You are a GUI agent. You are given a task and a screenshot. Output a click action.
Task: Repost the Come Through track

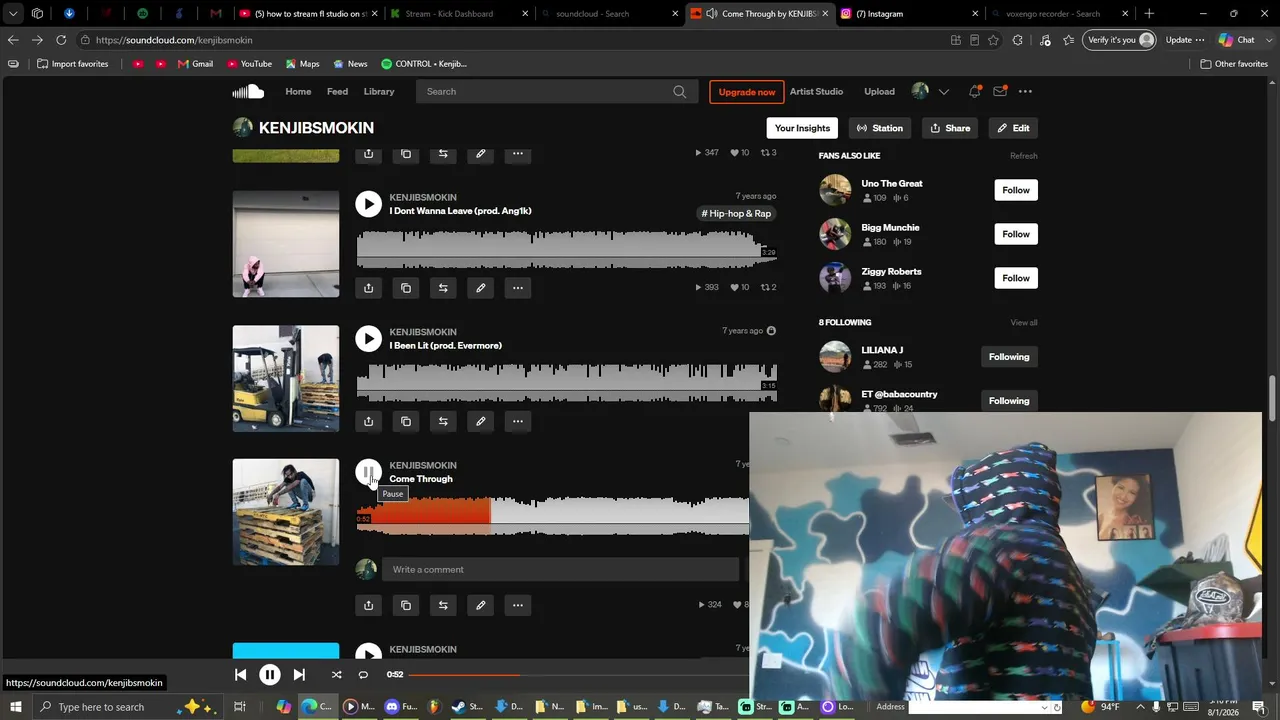443,605
